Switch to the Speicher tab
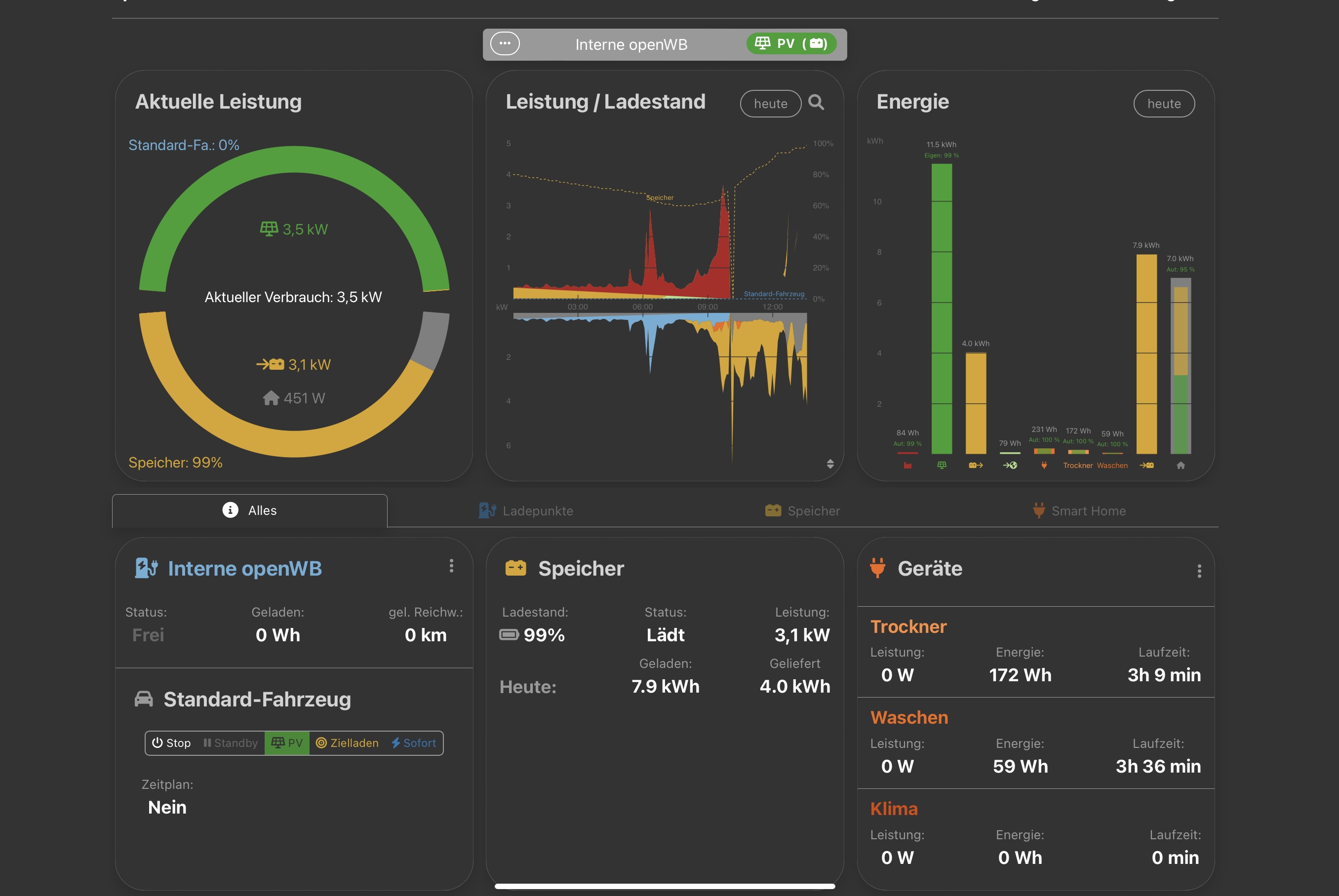This screenshot has width=1339, height=896. tap(802, 511)
